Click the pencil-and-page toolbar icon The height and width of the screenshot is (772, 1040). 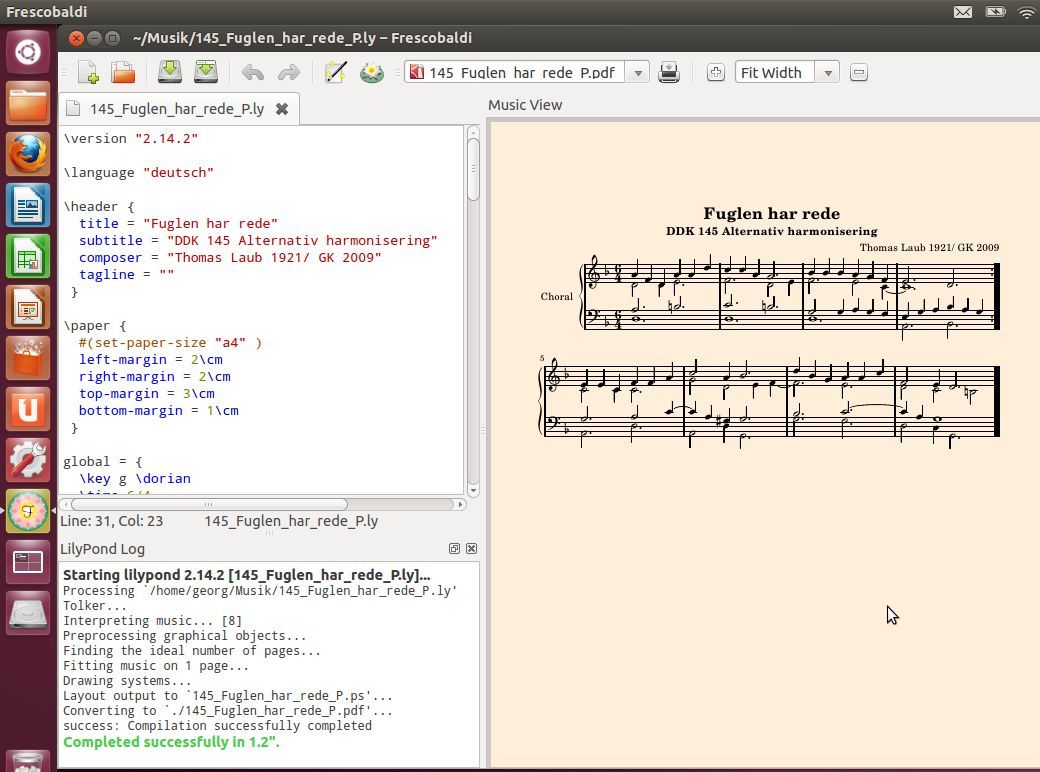tap(336, 72)
